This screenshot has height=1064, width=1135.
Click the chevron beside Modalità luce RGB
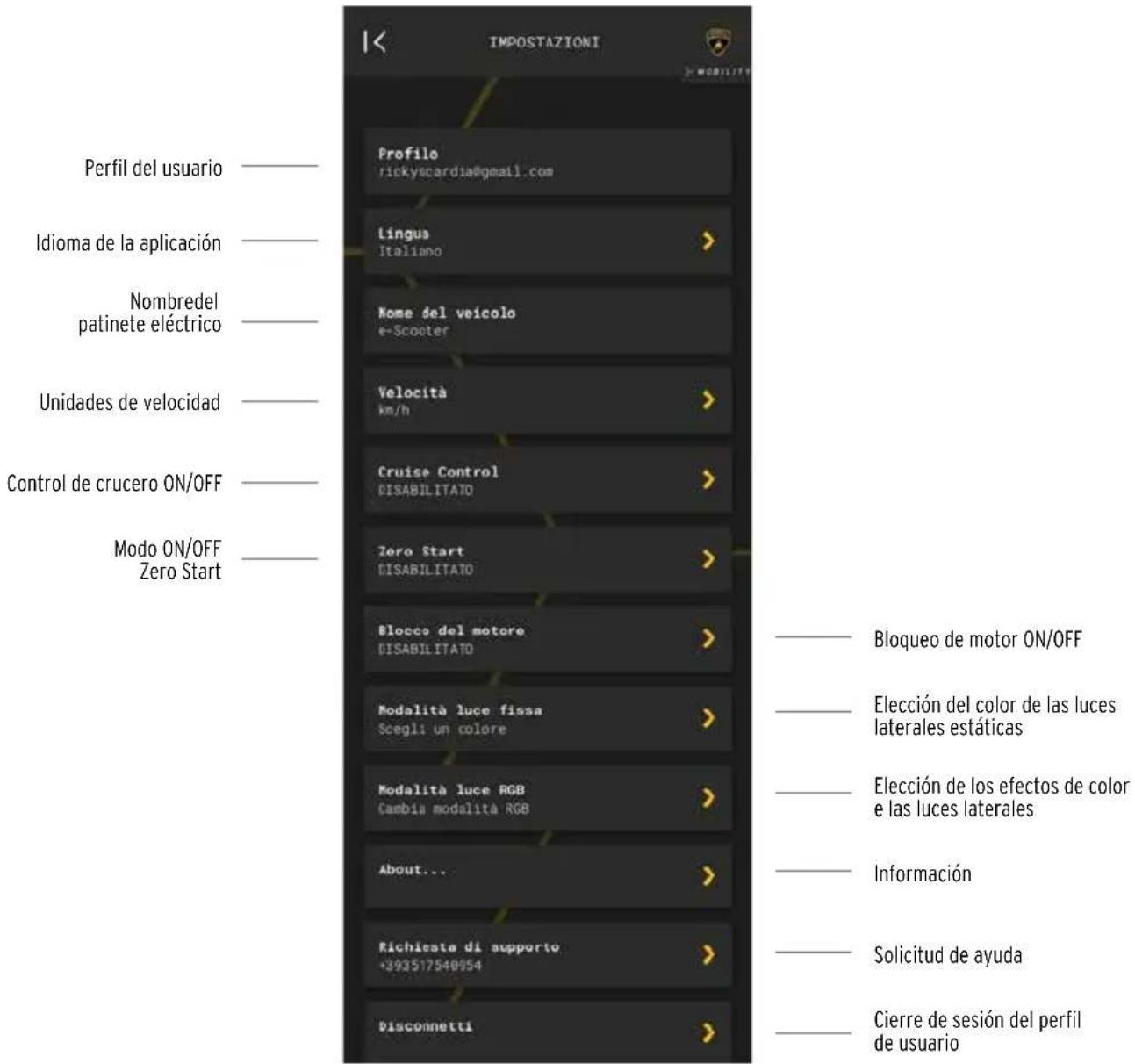tap(708, 797)
